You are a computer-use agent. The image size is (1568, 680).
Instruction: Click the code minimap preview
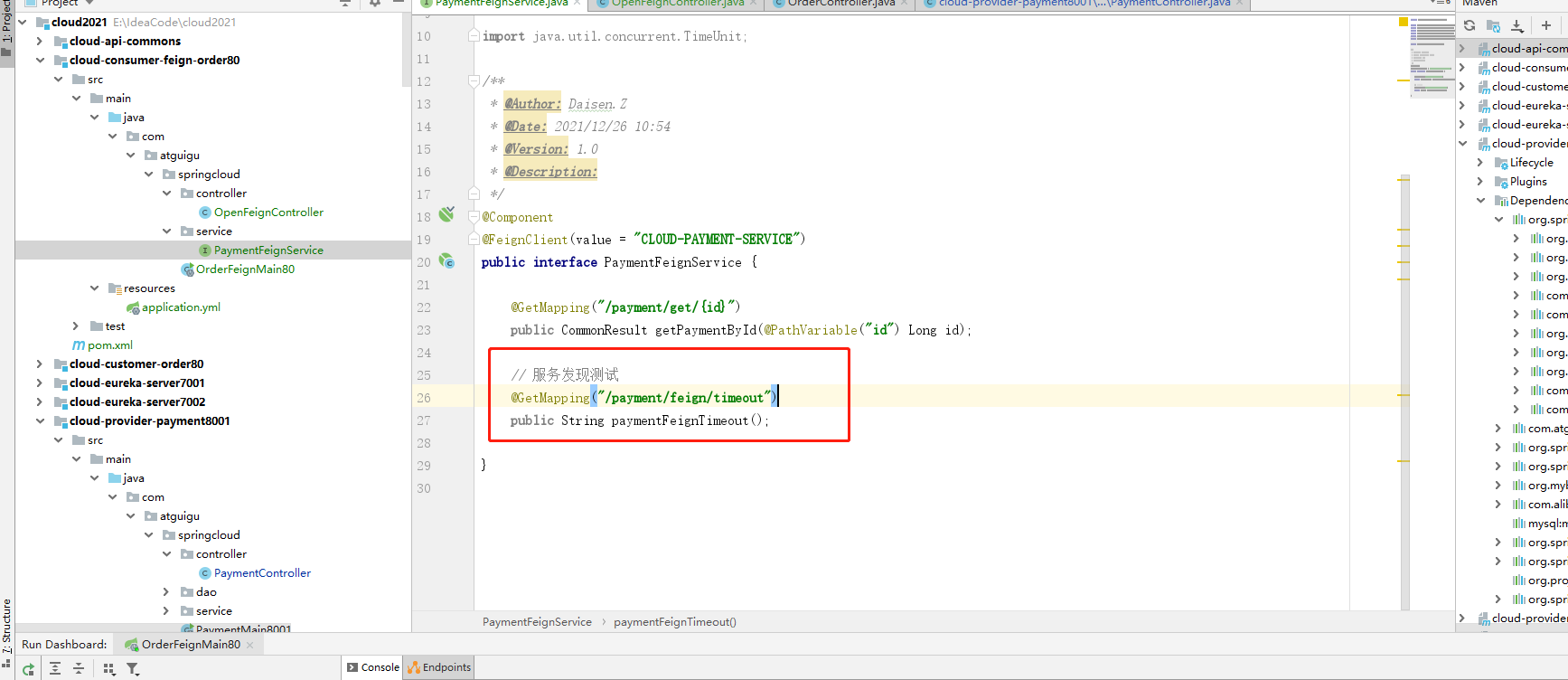(1432, 56)
